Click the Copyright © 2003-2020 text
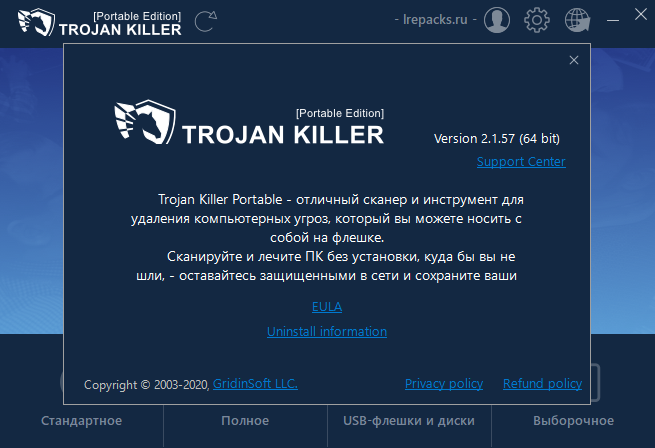 click(147, 384)
